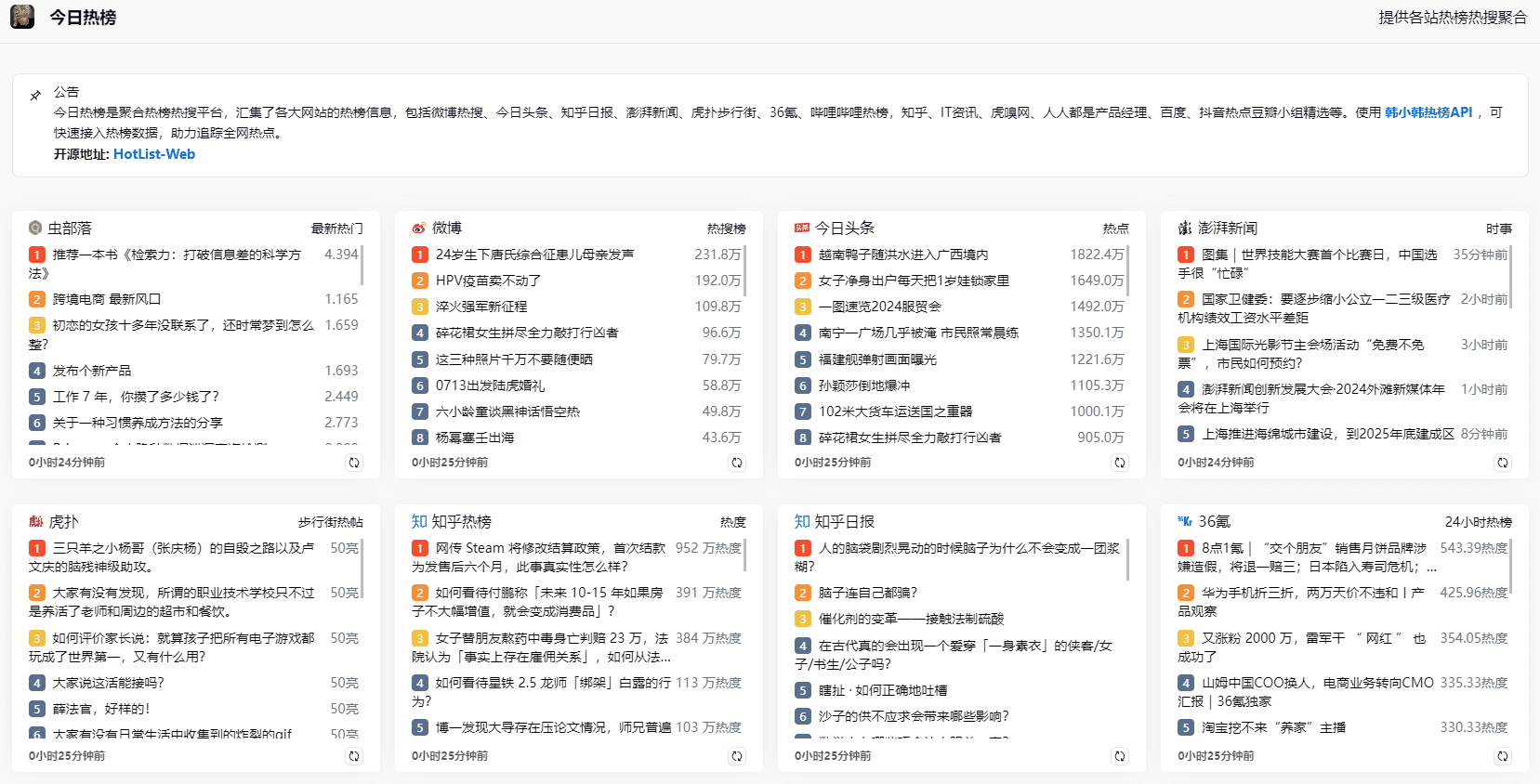Refresh the 今日头条 card
Screen dimensions: 1540x784
point(1119,463)
